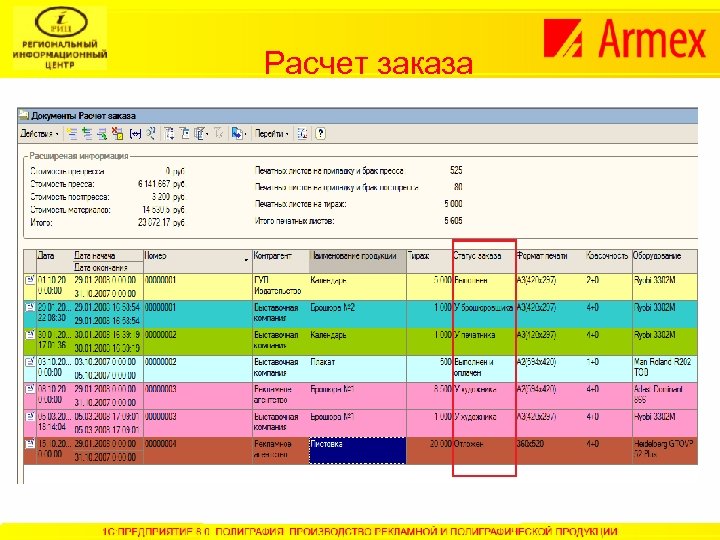Click the Add new document toolbar icon
Viewport: 720px width, 540px height.
(72, 134)
